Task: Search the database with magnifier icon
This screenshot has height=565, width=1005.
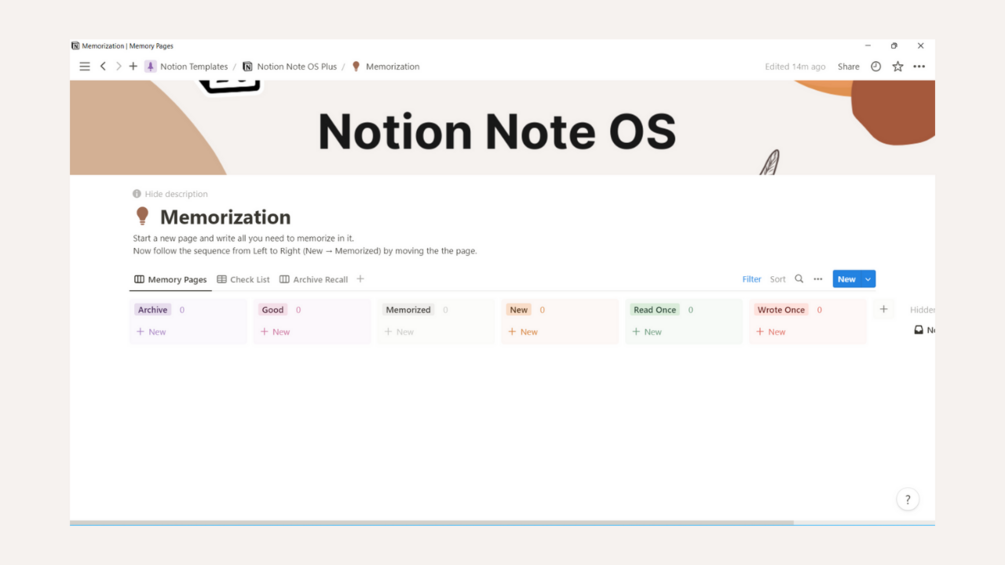Action: (799, 279)
